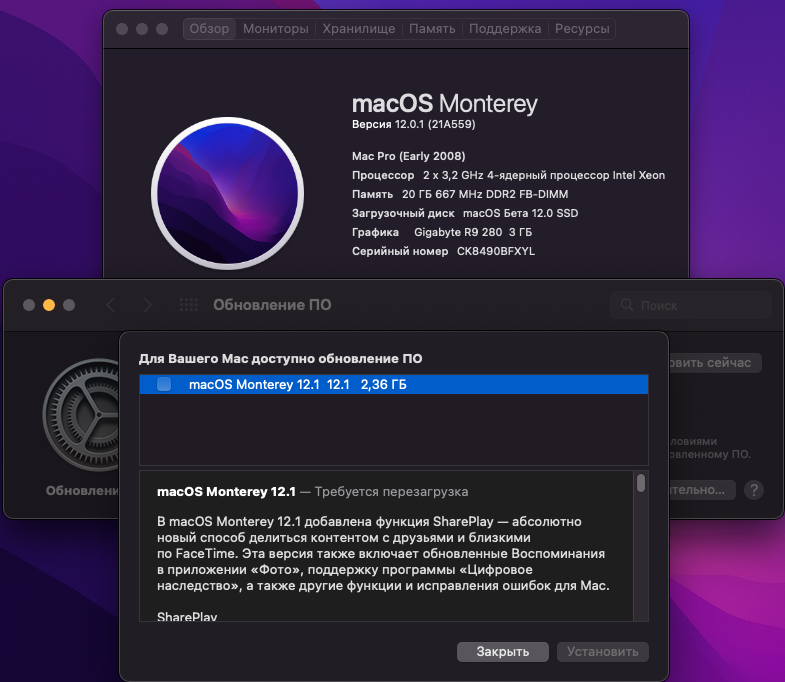Click the Software Update gear icon
This screenshot has height=682, width=785.
(x=83, y=415)
